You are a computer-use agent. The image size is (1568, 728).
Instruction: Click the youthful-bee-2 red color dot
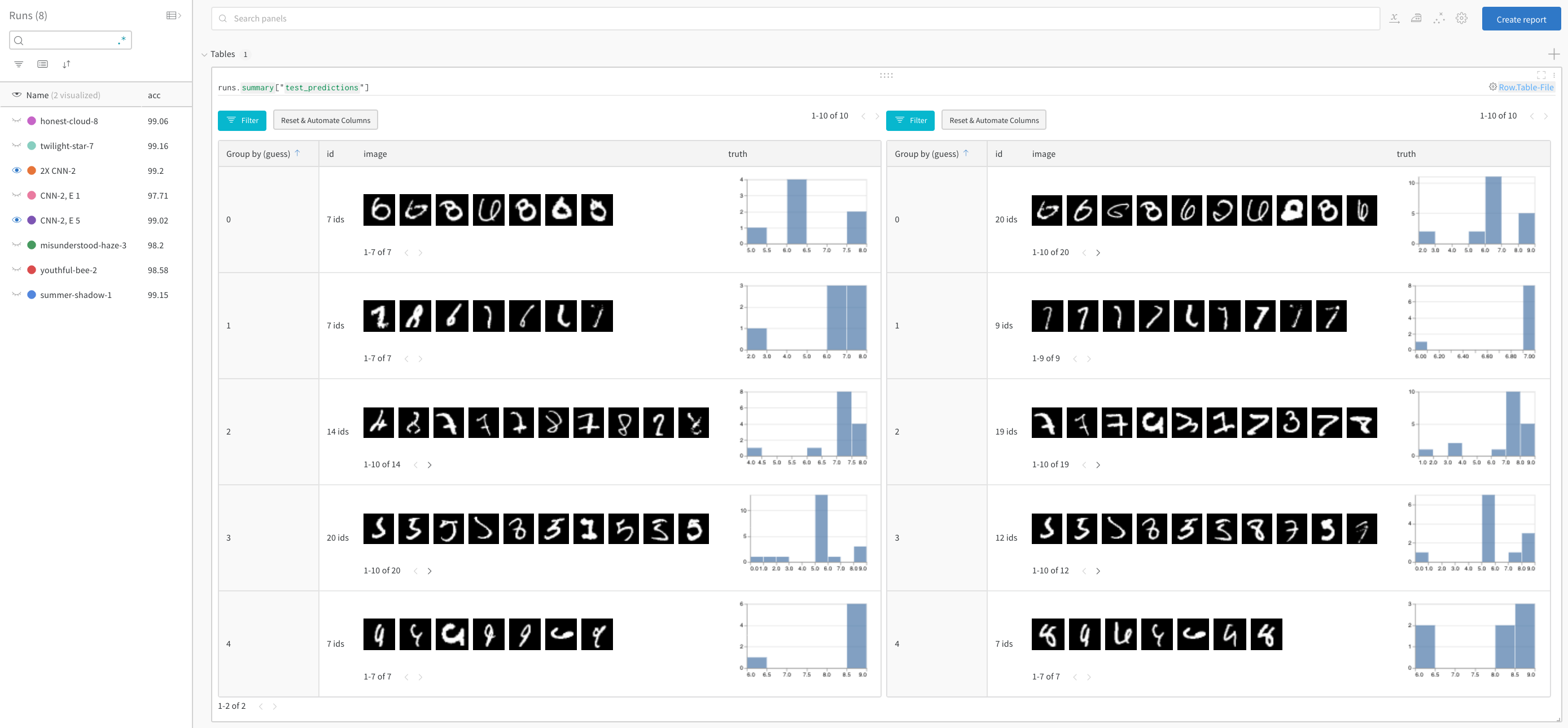[32, 270]
